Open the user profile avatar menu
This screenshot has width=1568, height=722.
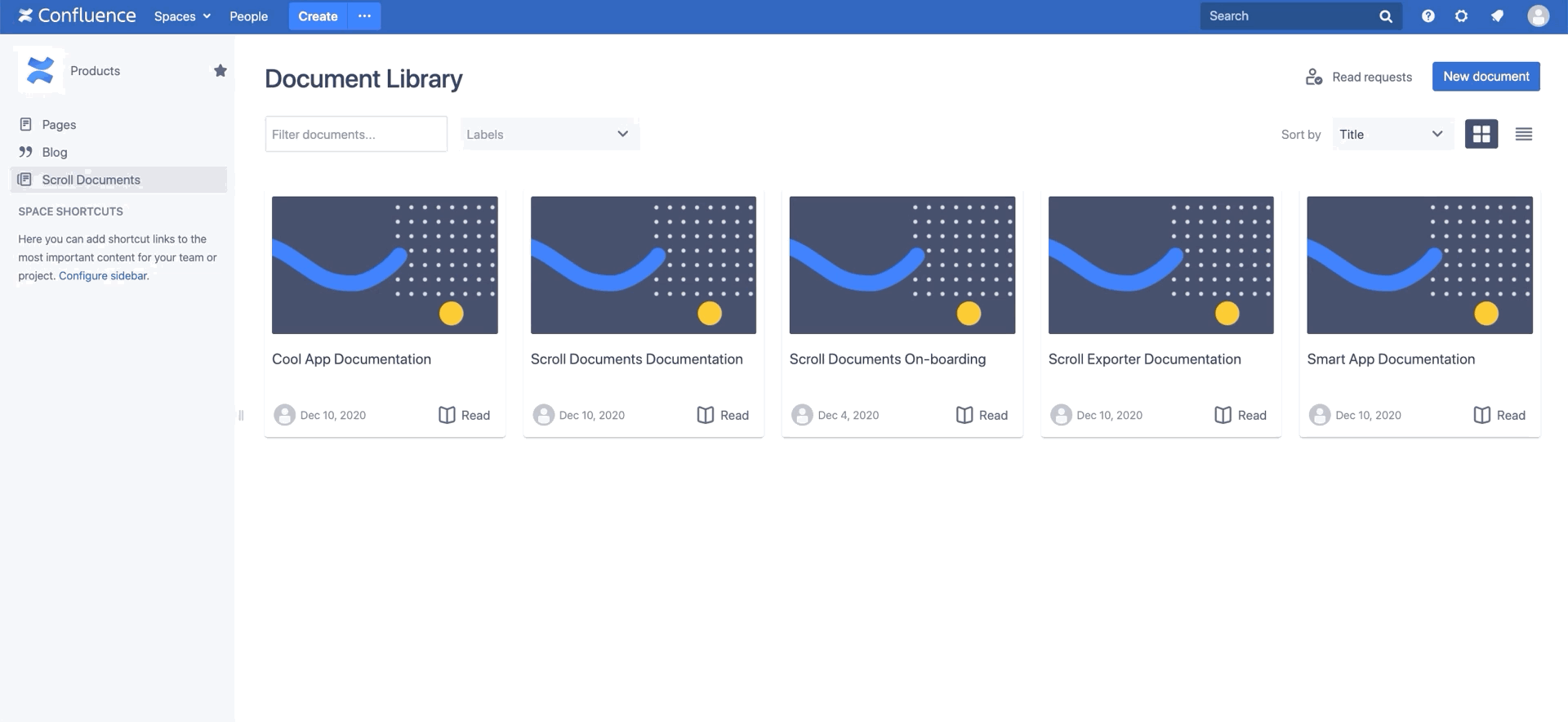pyautogui.click(x=1538, y=16)
